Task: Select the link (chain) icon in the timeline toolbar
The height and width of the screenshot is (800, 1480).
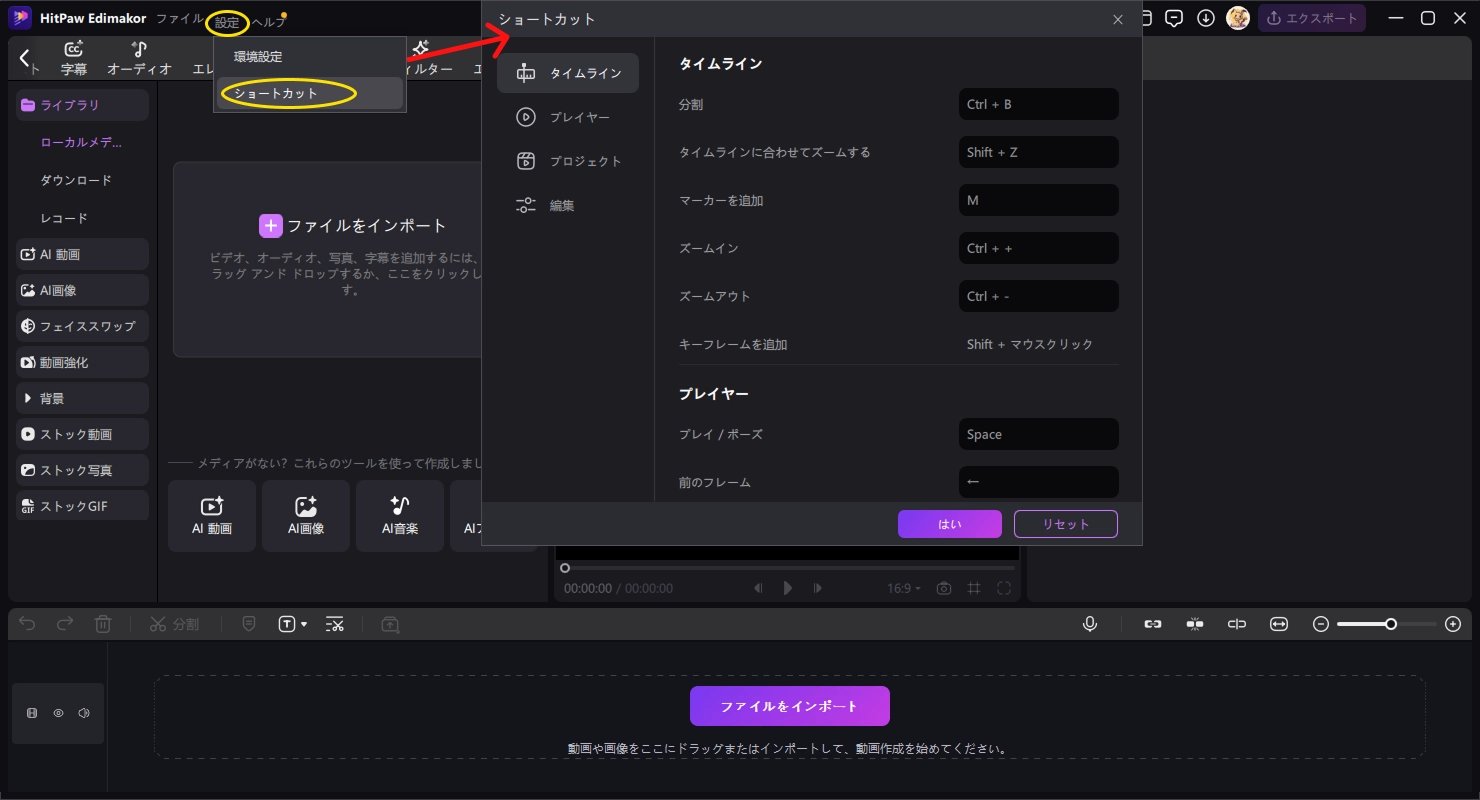Action: (1152, 623)
